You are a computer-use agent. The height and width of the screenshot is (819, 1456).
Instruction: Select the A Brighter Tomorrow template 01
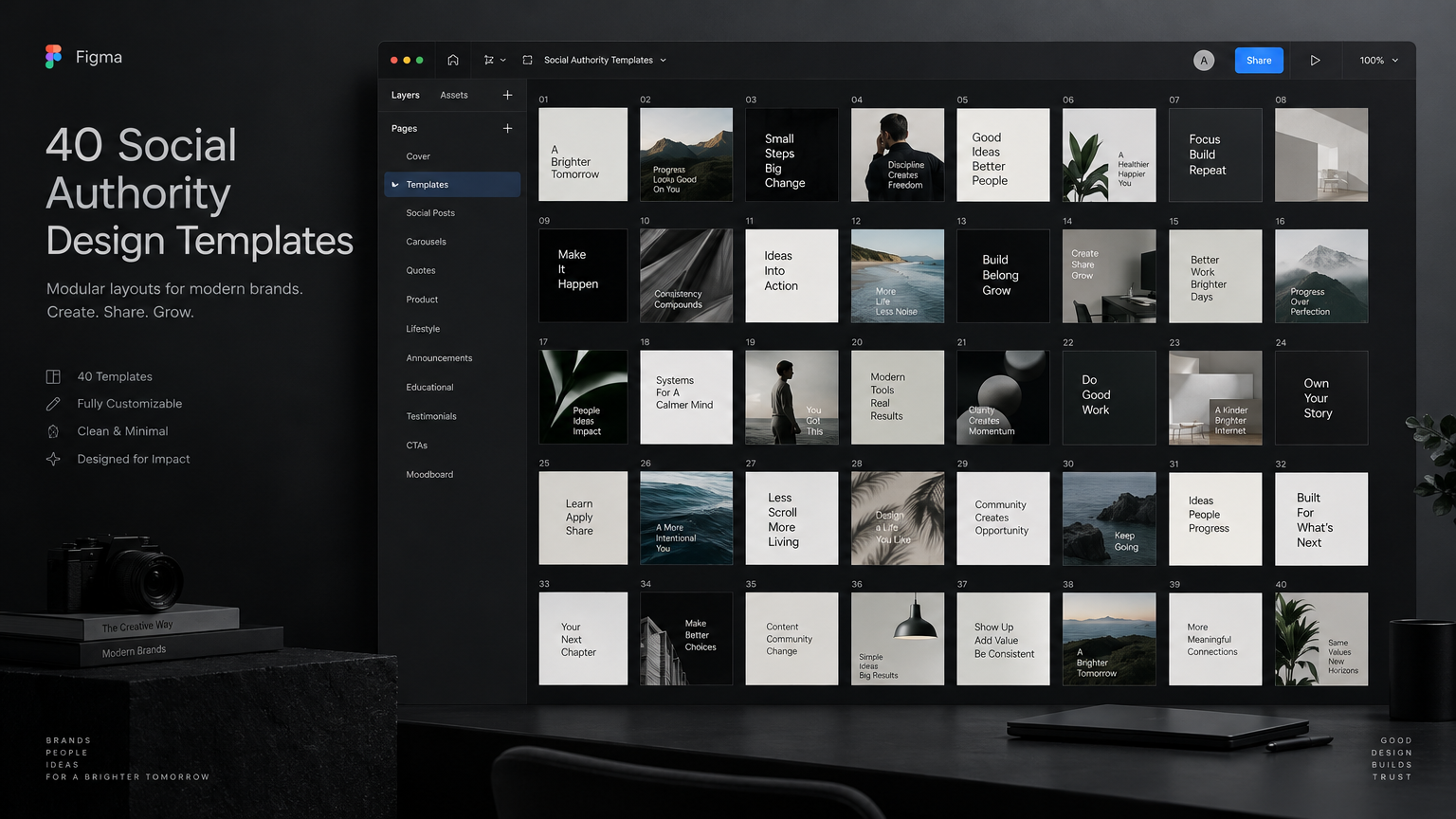[x=583, y=154]
